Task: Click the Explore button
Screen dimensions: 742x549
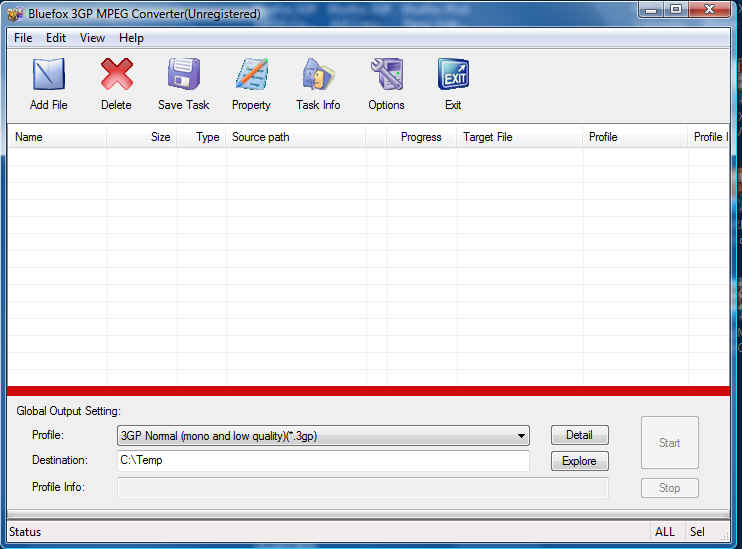Action: 579,461
